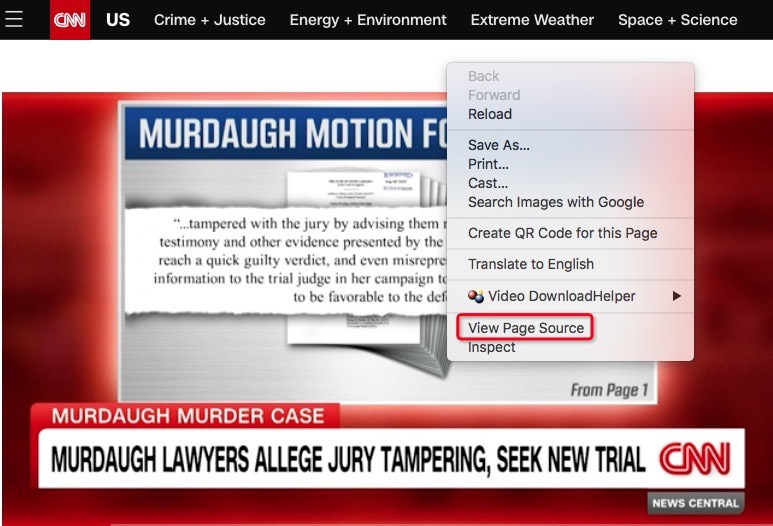773x526 pixels.
Task: Click the CNN logo in the header
Action: click(x=69, y=20)
